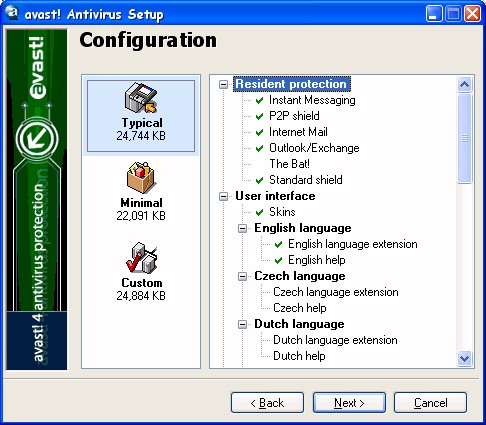Select the Typical installation icon
This screenshot has width=486, height=425.
pyautogui.click(x=141, y=98)
